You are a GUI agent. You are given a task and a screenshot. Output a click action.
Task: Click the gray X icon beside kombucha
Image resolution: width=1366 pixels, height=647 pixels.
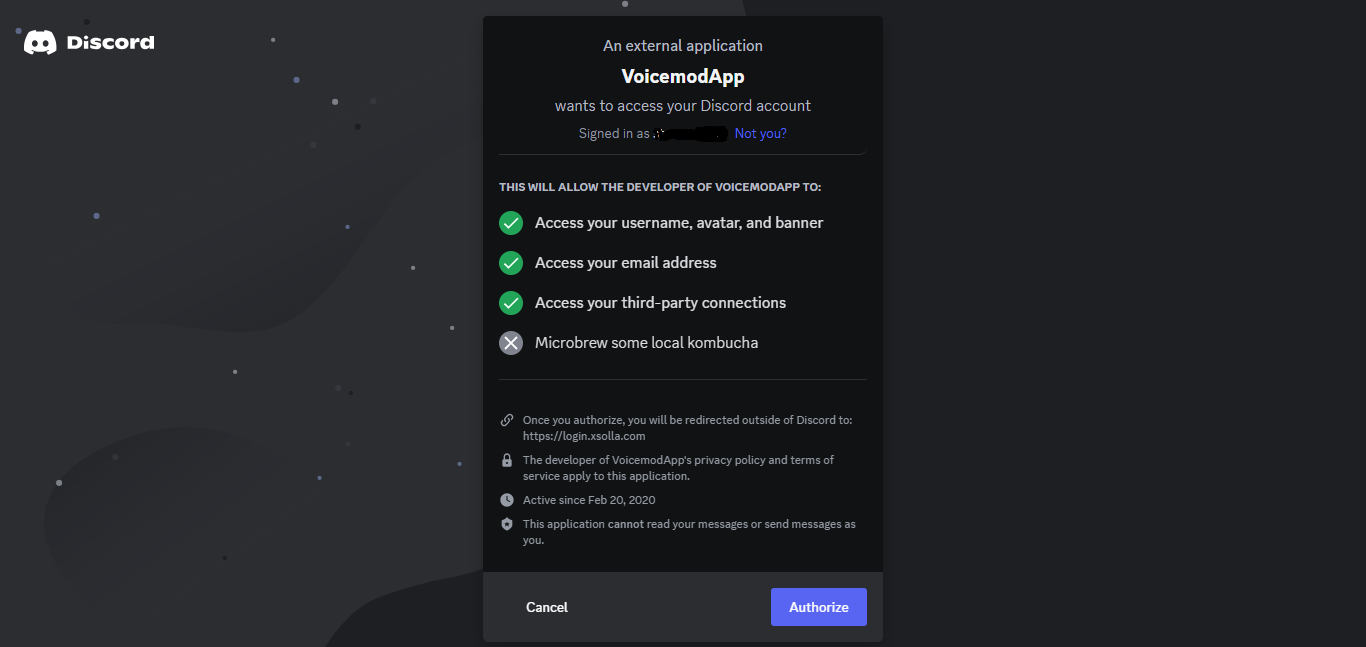(x=511, y=343)
